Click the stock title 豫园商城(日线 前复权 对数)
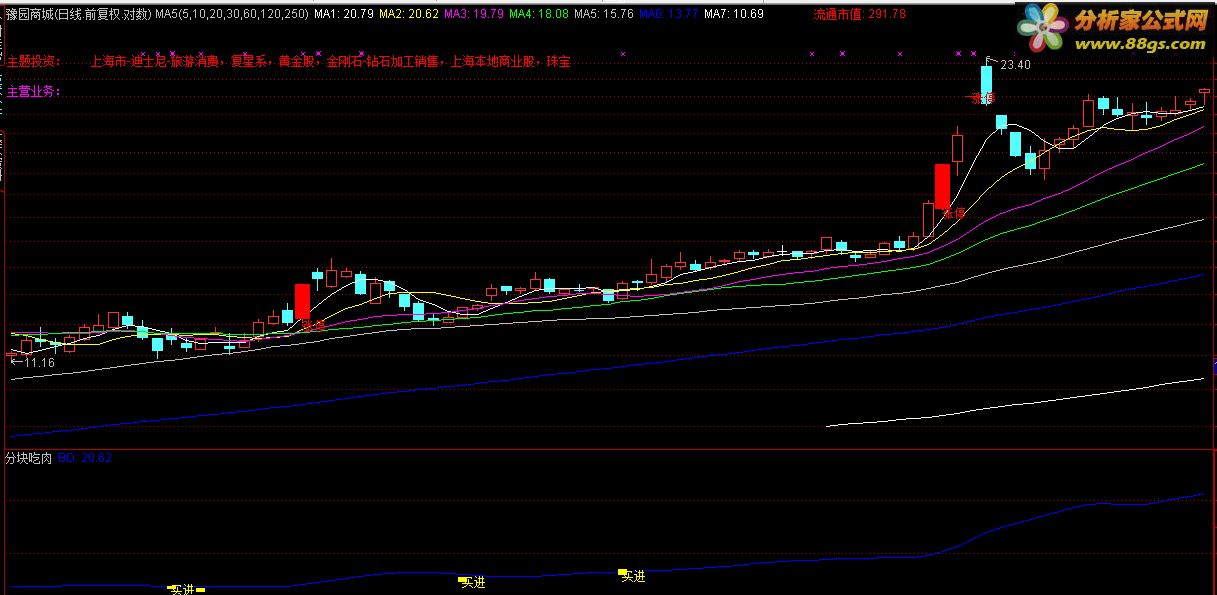The width and height of the screenshot is (1217, 595). pos(78,14)
